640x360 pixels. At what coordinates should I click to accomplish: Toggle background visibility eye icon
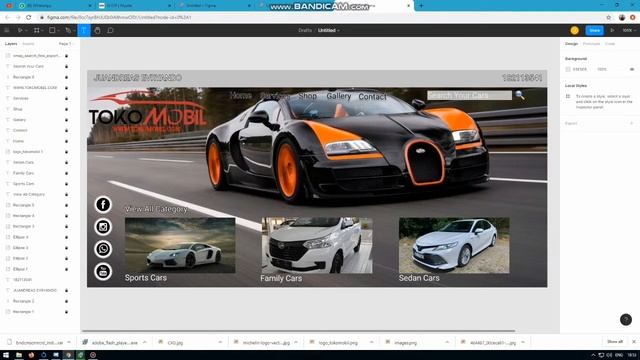tap(632, 69)
